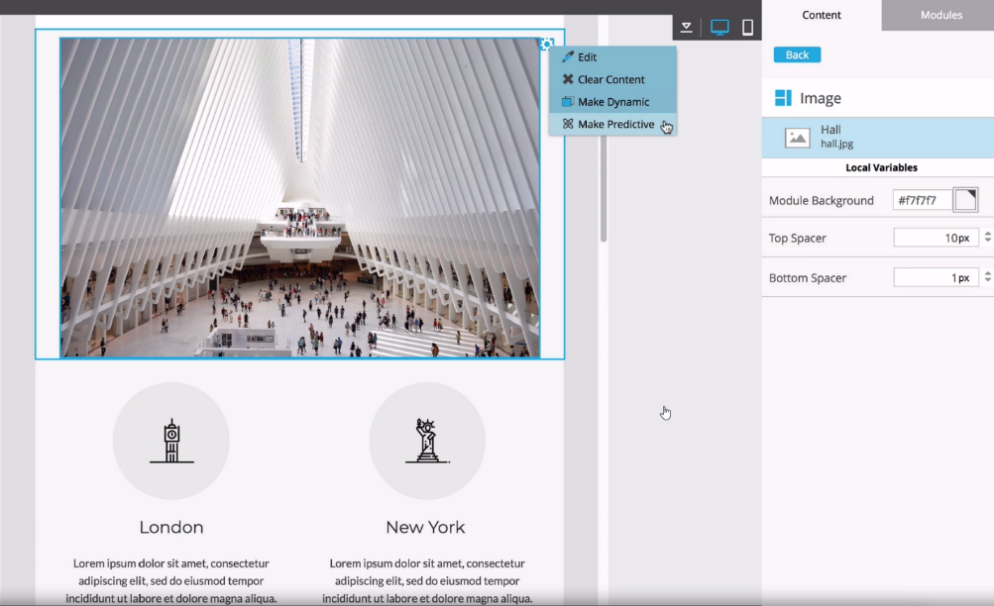
Task: Click the Hall image thumbnail icon
Action: point(797,138)
